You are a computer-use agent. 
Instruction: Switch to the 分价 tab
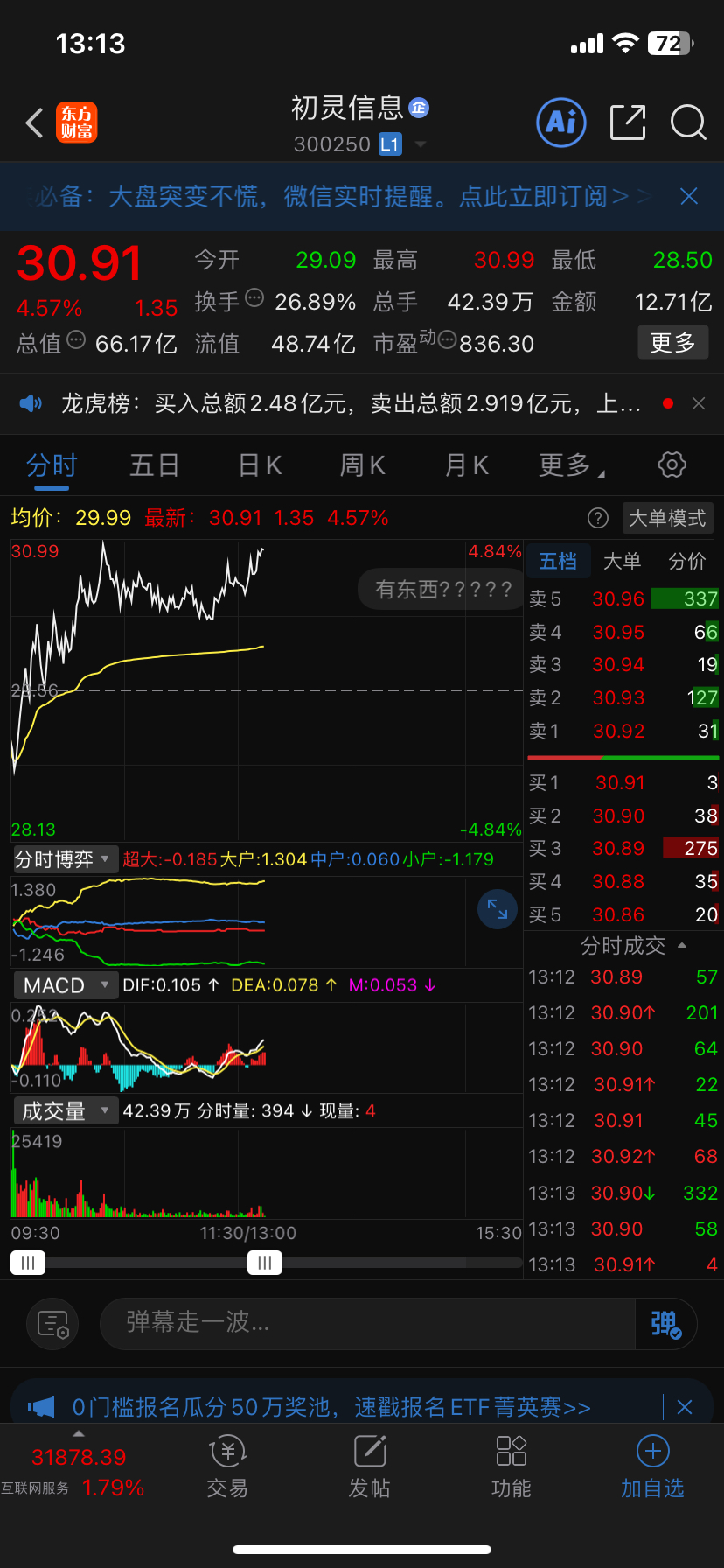click(x=687, y=561)
